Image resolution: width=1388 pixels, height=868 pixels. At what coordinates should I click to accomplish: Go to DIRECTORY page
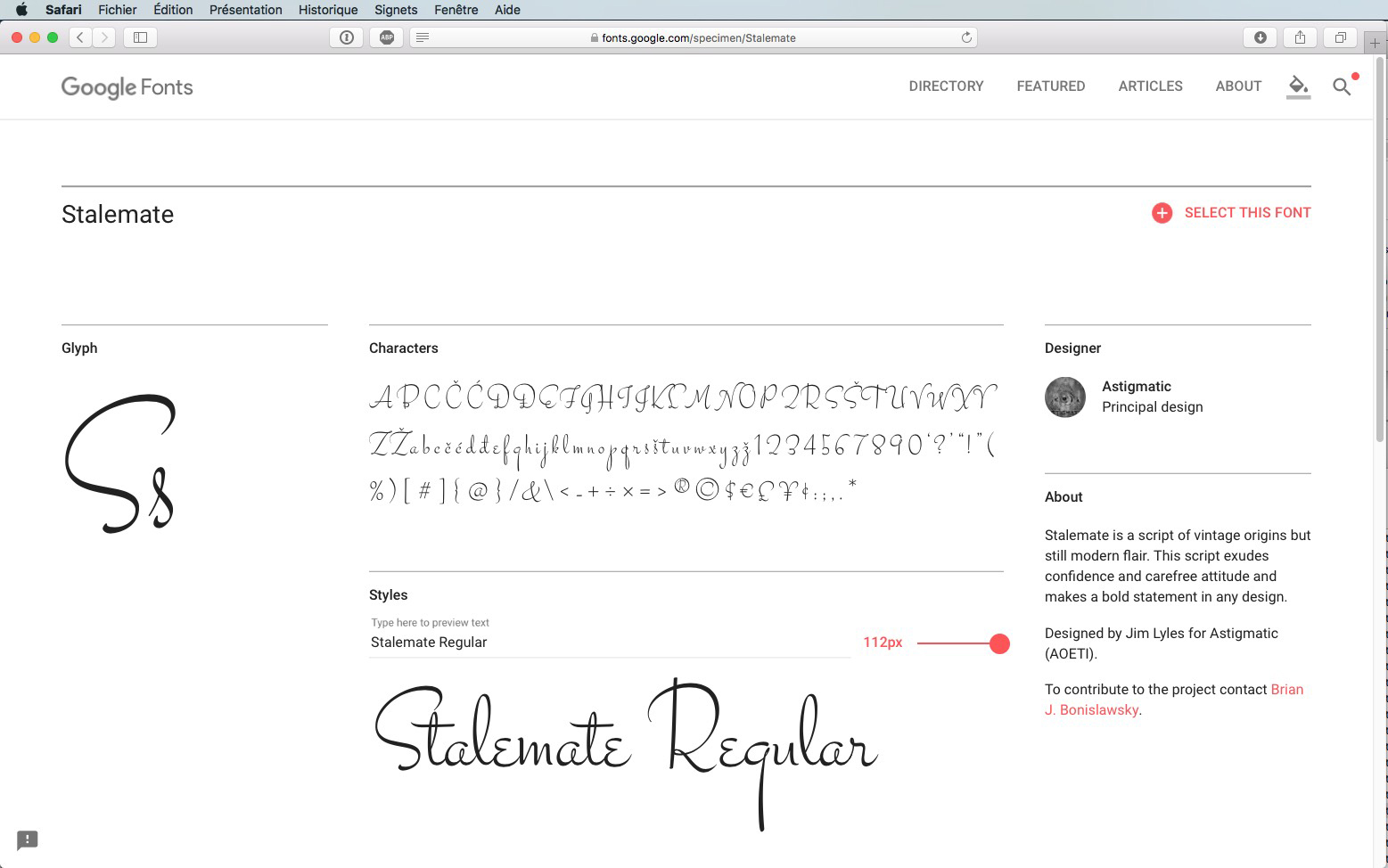coord(946,86)
